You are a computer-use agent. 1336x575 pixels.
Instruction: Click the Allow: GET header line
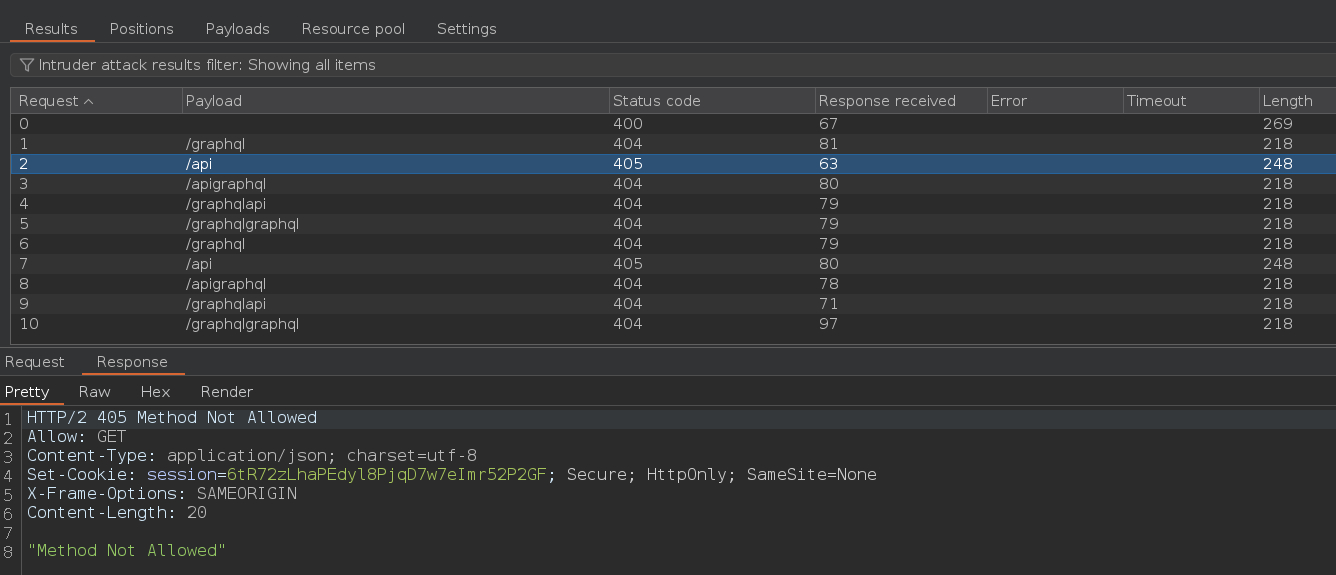(77, 437)
